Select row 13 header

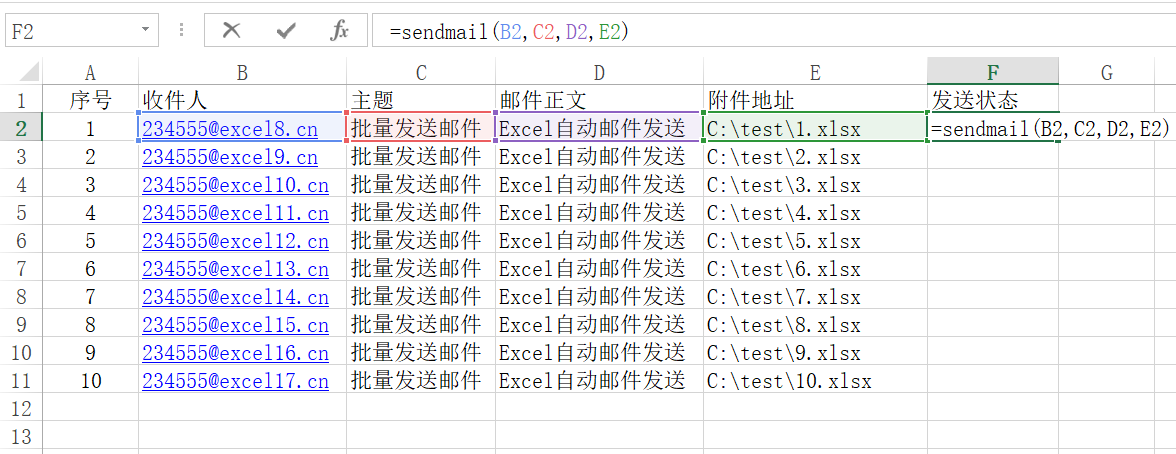coord(21,437)
